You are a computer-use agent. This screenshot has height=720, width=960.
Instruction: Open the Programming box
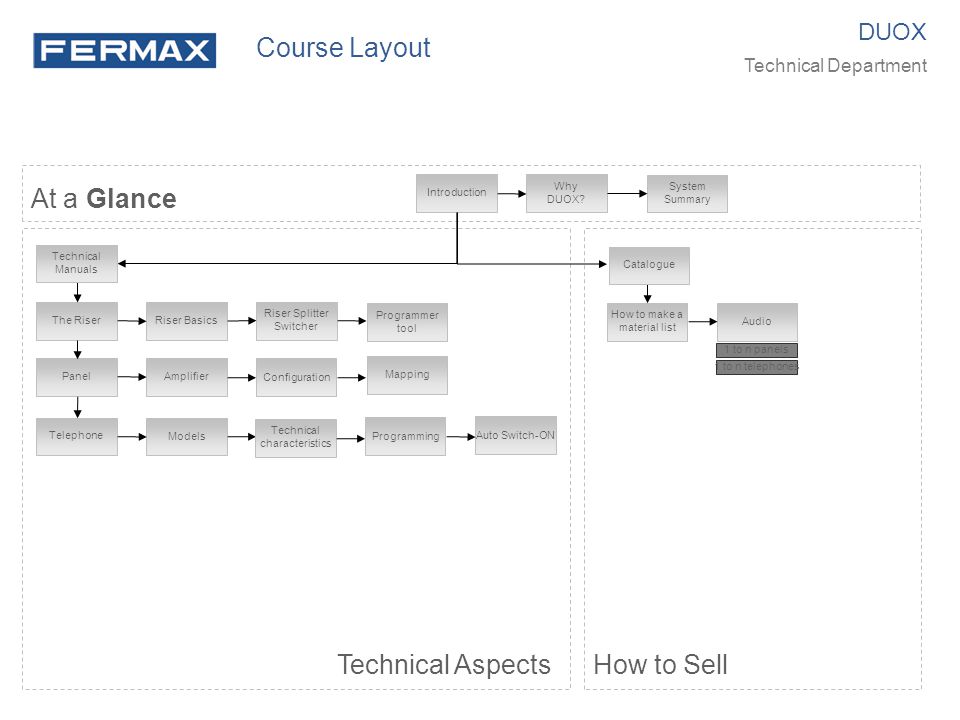(x=405, y=437)
